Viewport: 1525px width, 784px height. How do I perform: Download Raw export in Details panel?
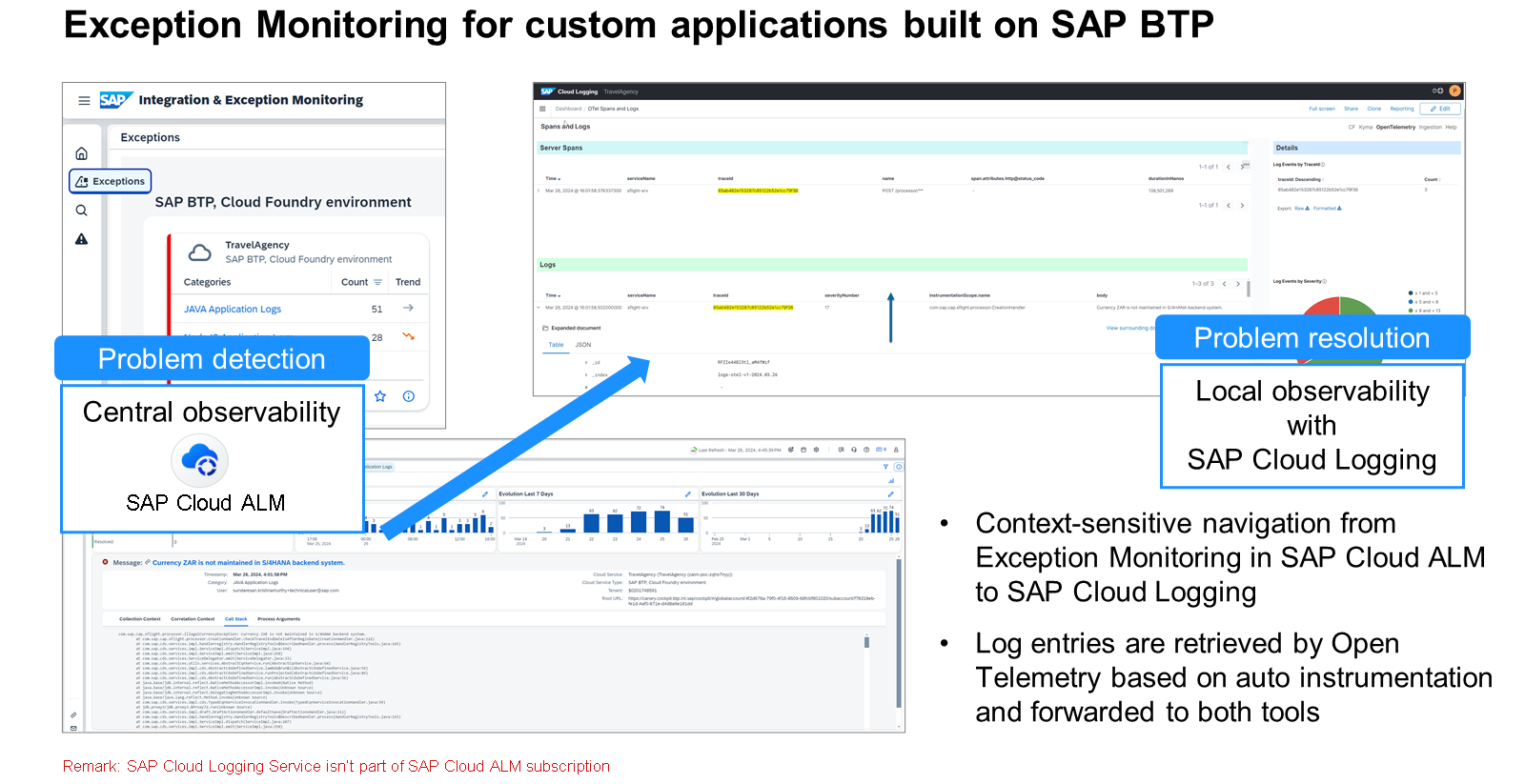1302,208
